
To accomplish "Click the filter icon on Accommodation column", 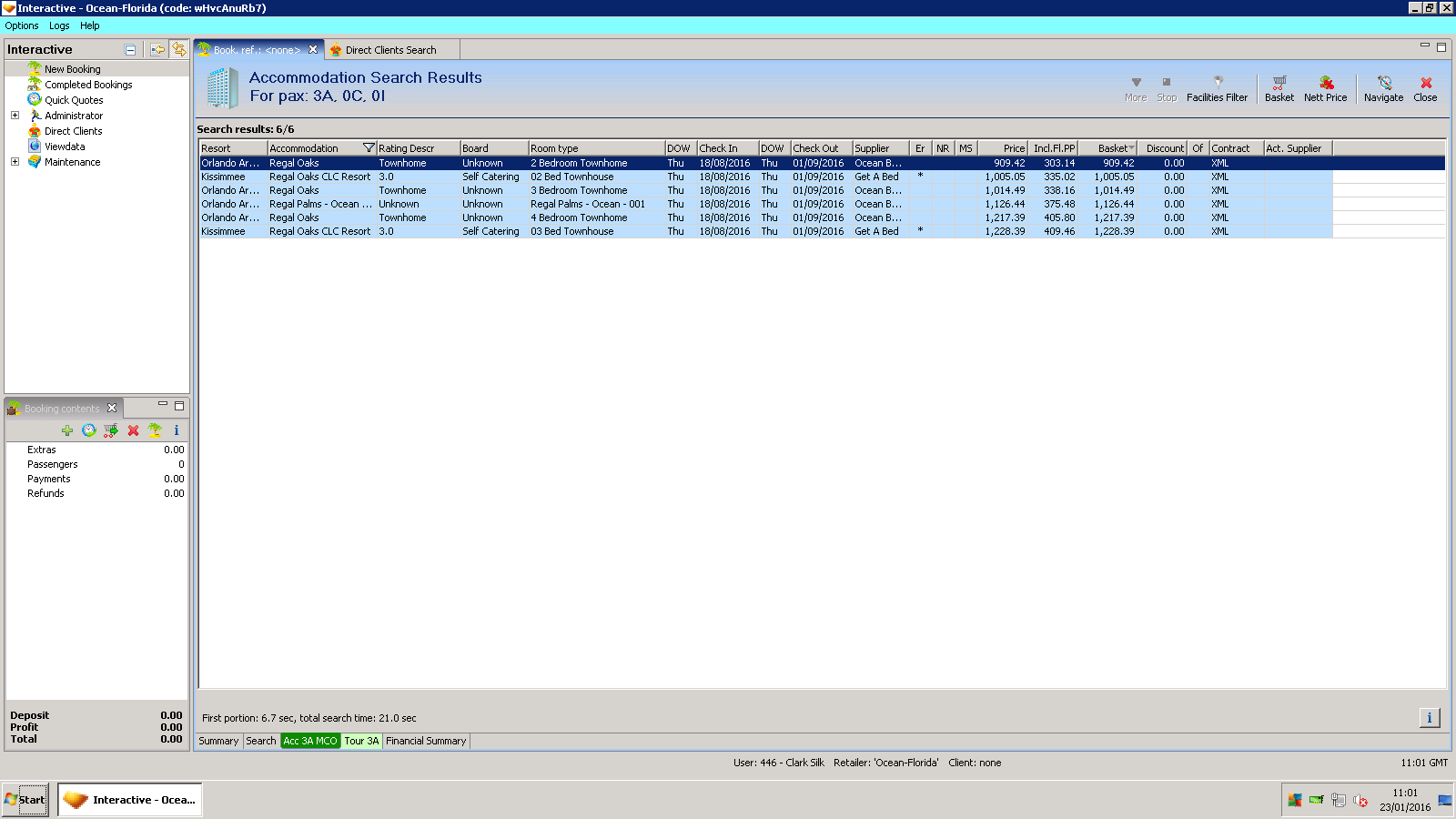I will (369, 148).
